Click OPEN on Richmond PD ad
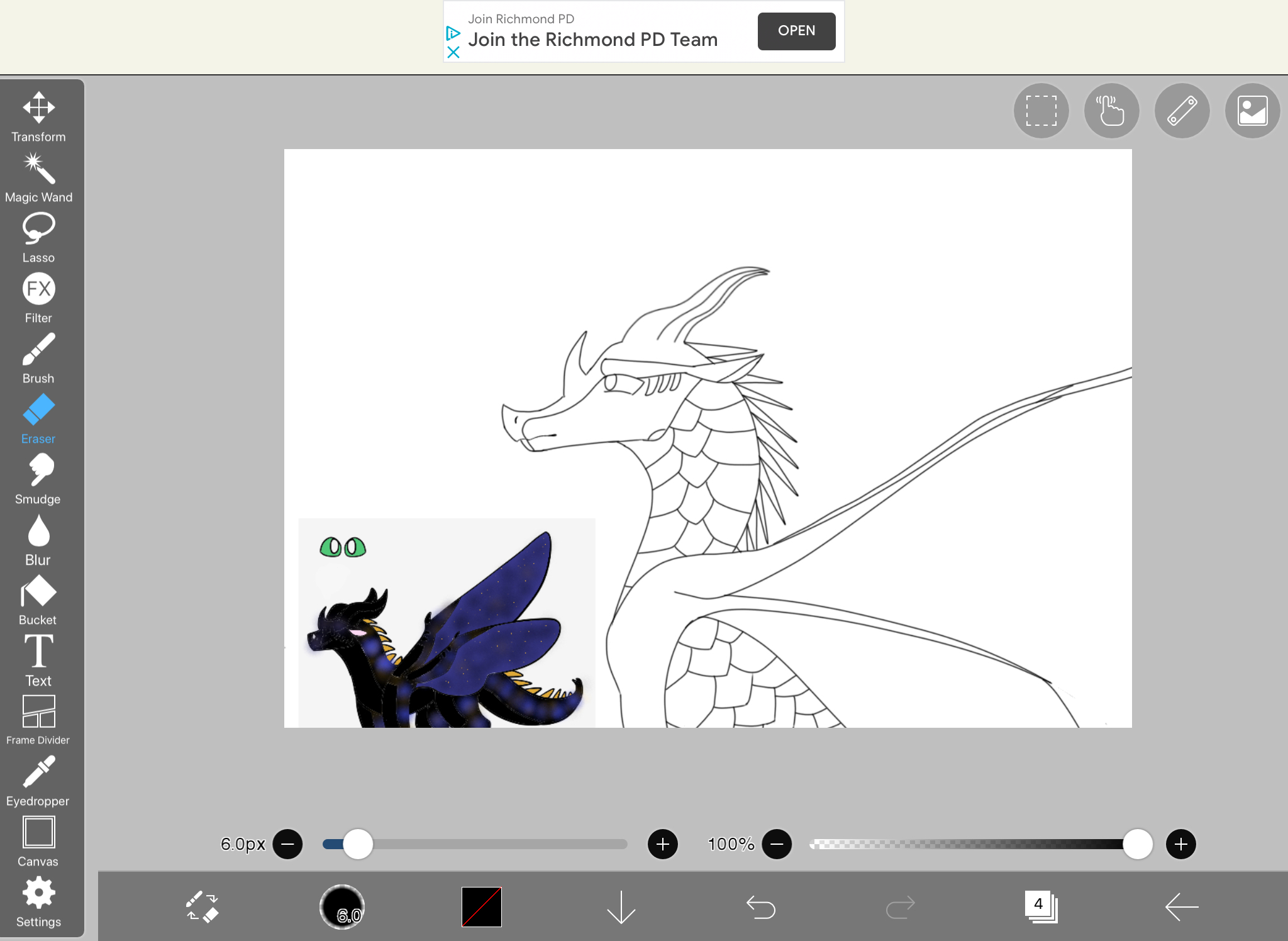 pos(796,31)
